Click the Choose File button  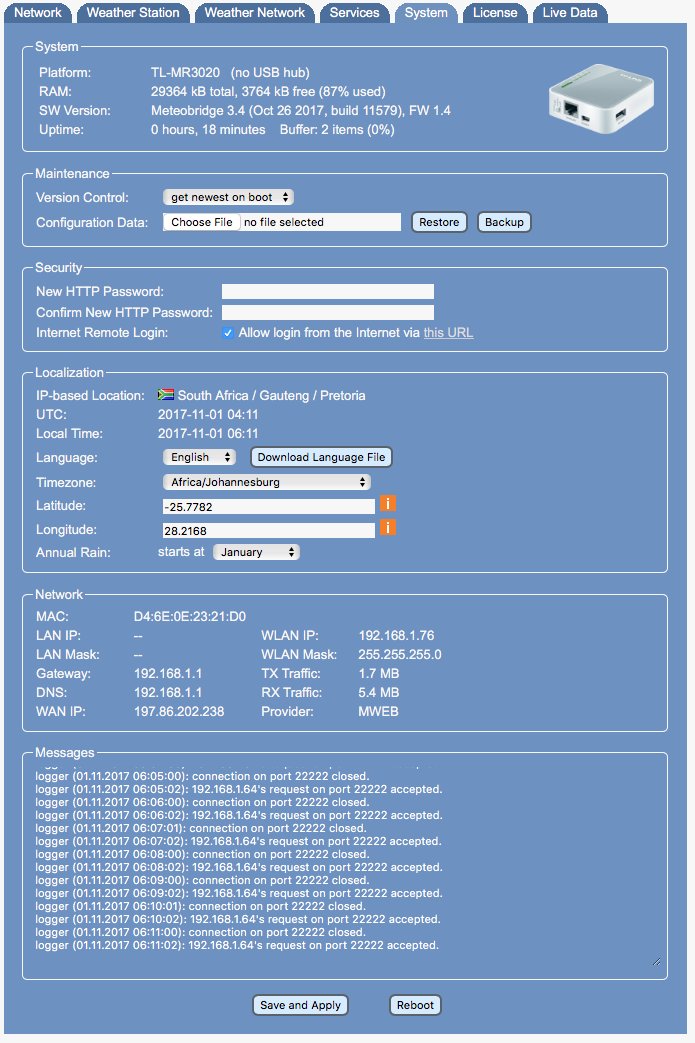(x=202, y=222)
